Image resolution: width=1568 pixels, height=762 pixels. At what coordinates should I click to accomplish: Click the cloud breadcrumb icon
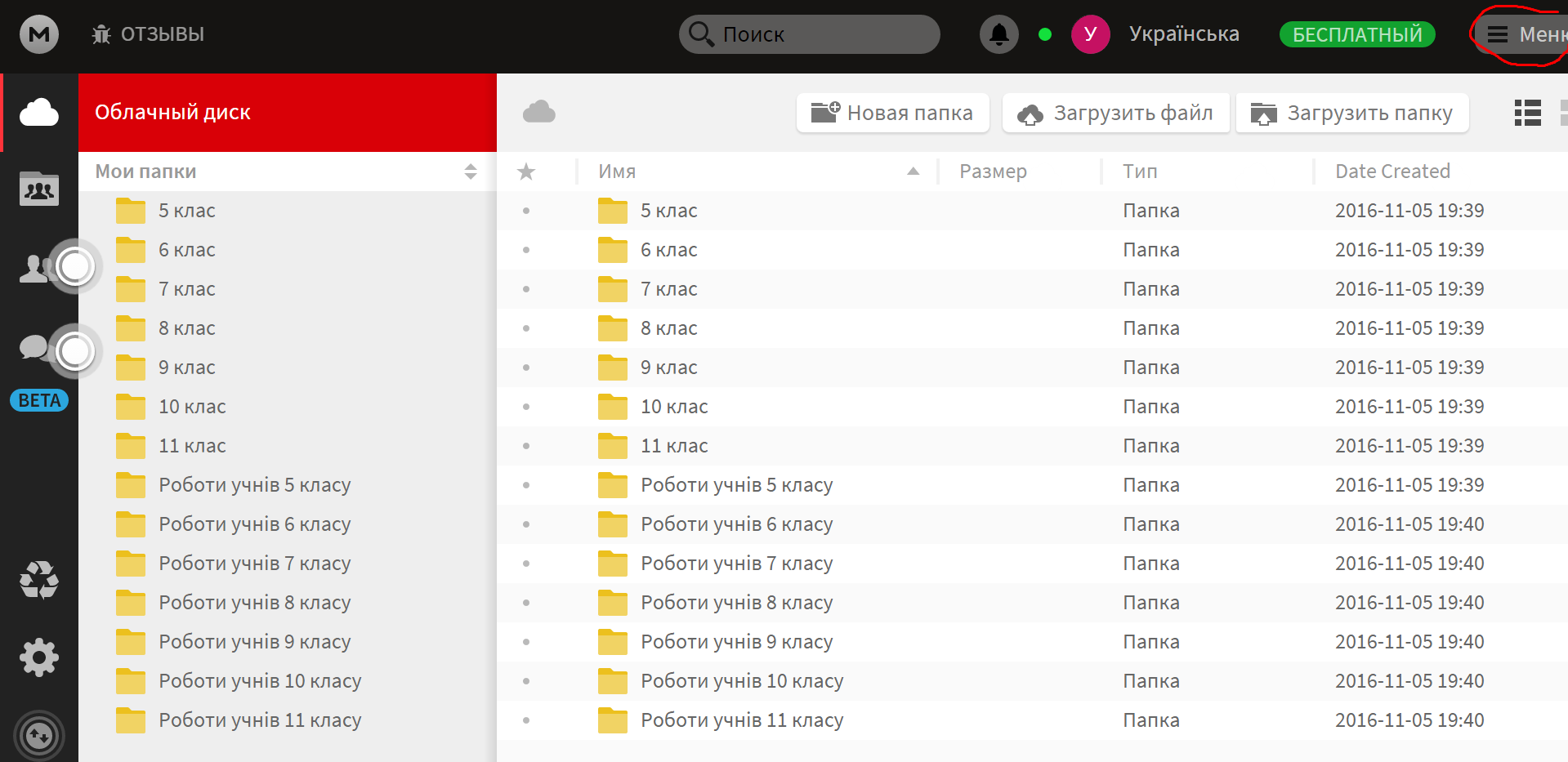[x=538, y=112]
